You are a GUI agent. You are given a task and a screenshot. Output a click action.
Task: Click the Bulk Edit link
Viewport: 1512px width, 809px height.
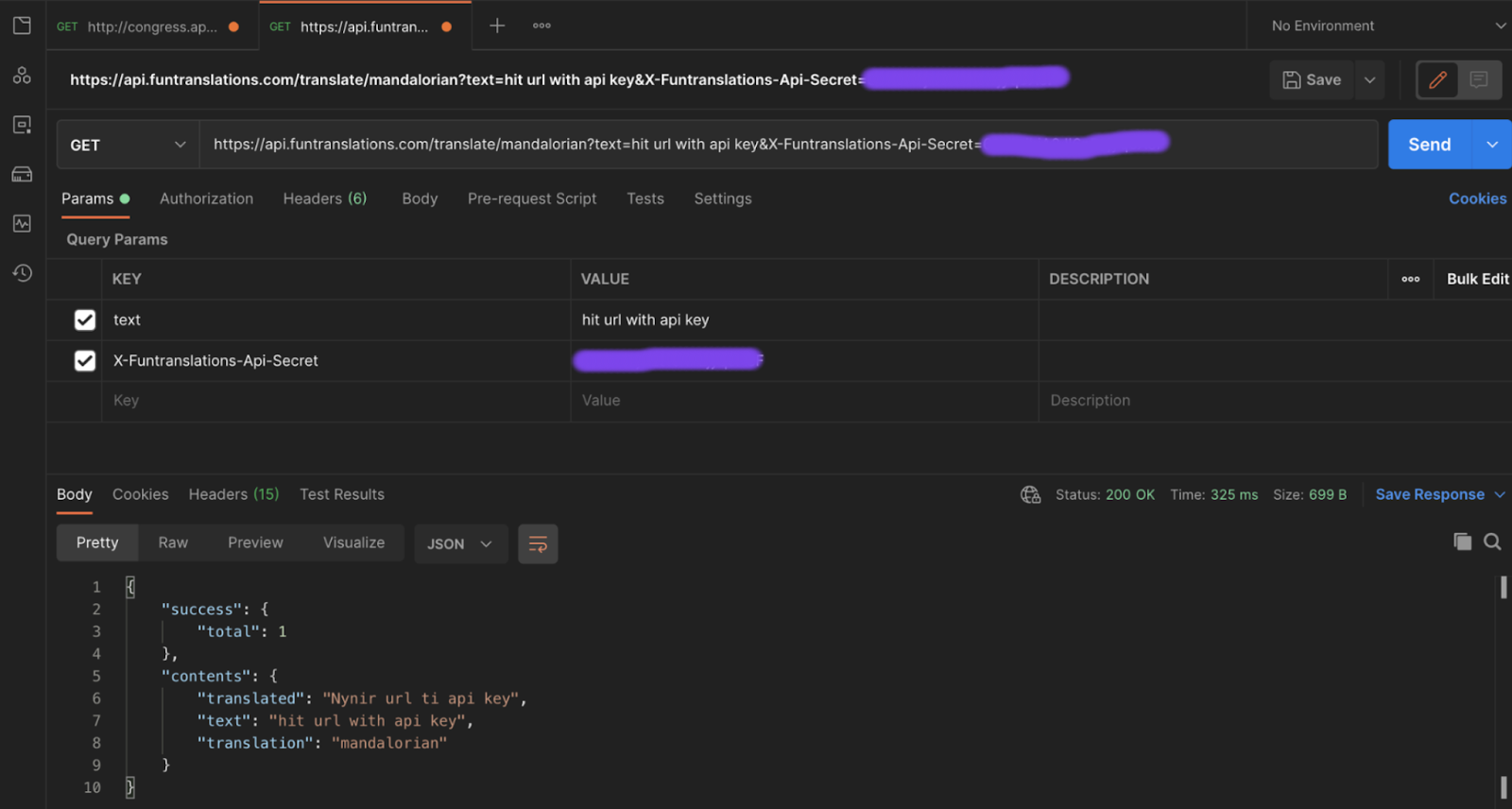[x=1478, y=279]
